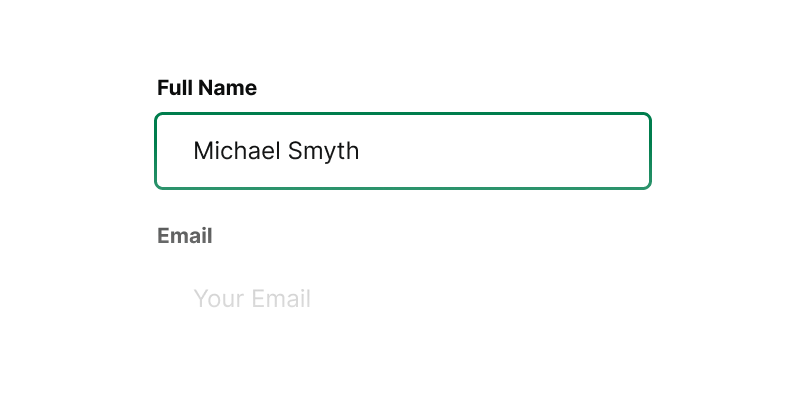Click the Email label
Image resolution: width=806 pixels, height=406 pixels.
pyautogui.click(x=185, y=236)
